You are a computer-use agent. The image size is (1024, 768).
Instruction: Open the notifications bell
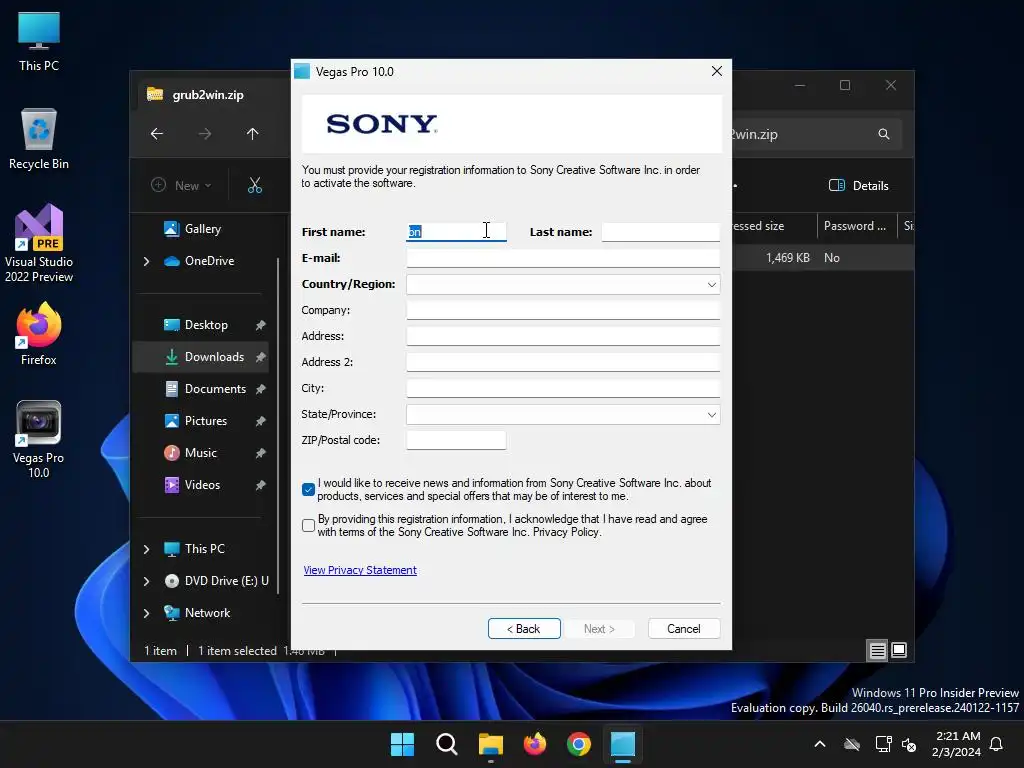point(996,744)
